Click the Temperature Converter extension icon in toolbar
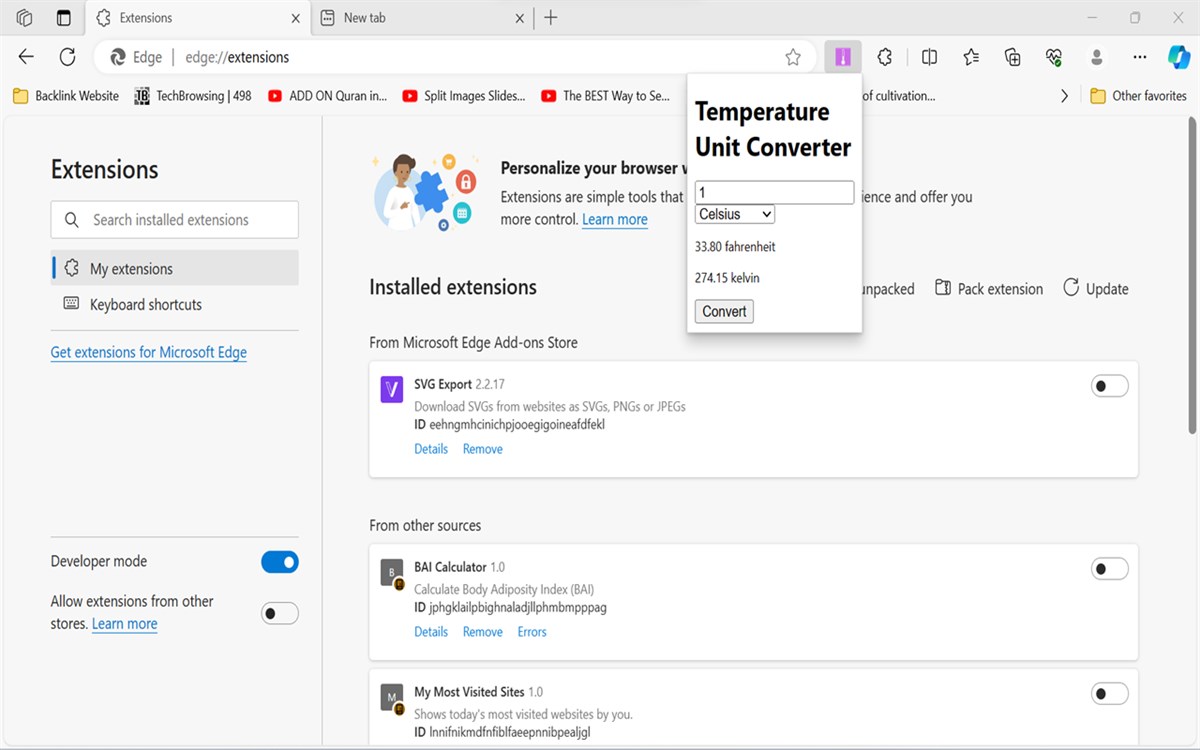 [x=843, y=57]
